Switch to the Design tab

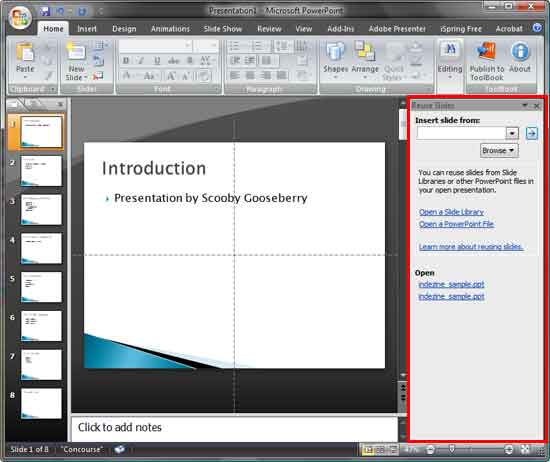pyautogui.click(x=124, y=29)
